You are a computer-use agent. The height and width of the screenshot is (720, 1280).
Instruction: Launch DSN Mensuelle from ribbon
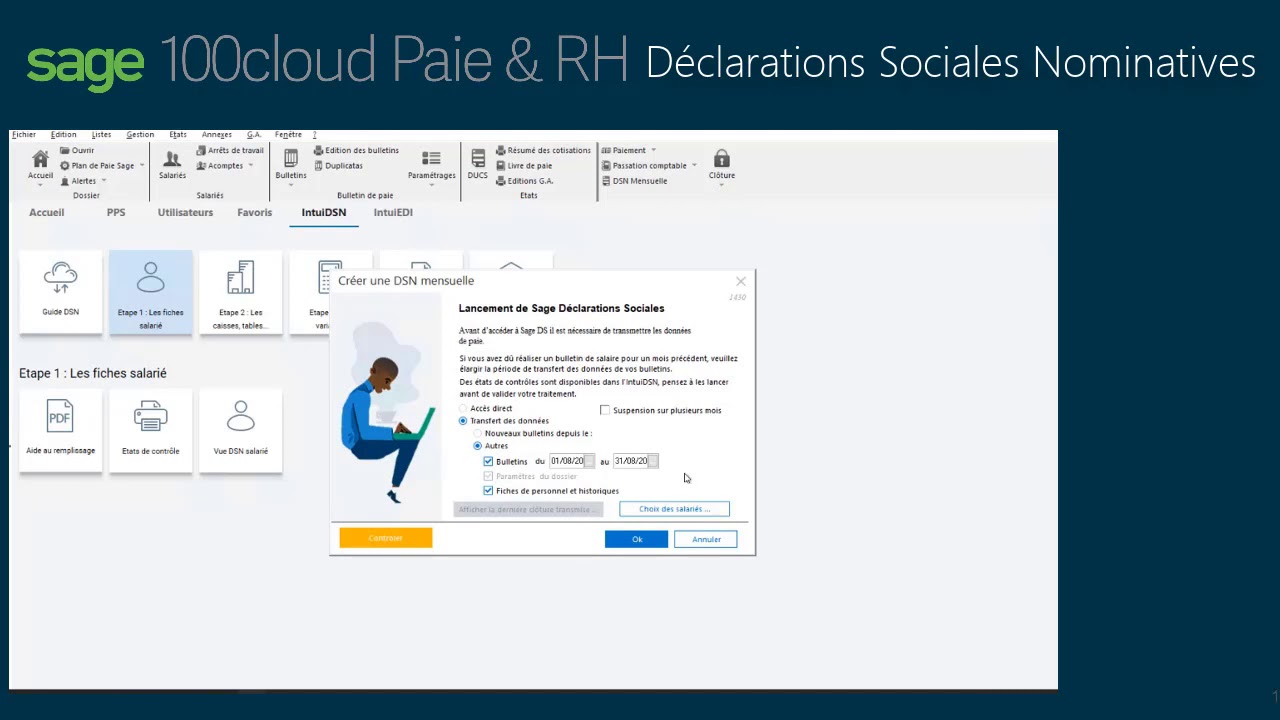[x=634, y=181]
